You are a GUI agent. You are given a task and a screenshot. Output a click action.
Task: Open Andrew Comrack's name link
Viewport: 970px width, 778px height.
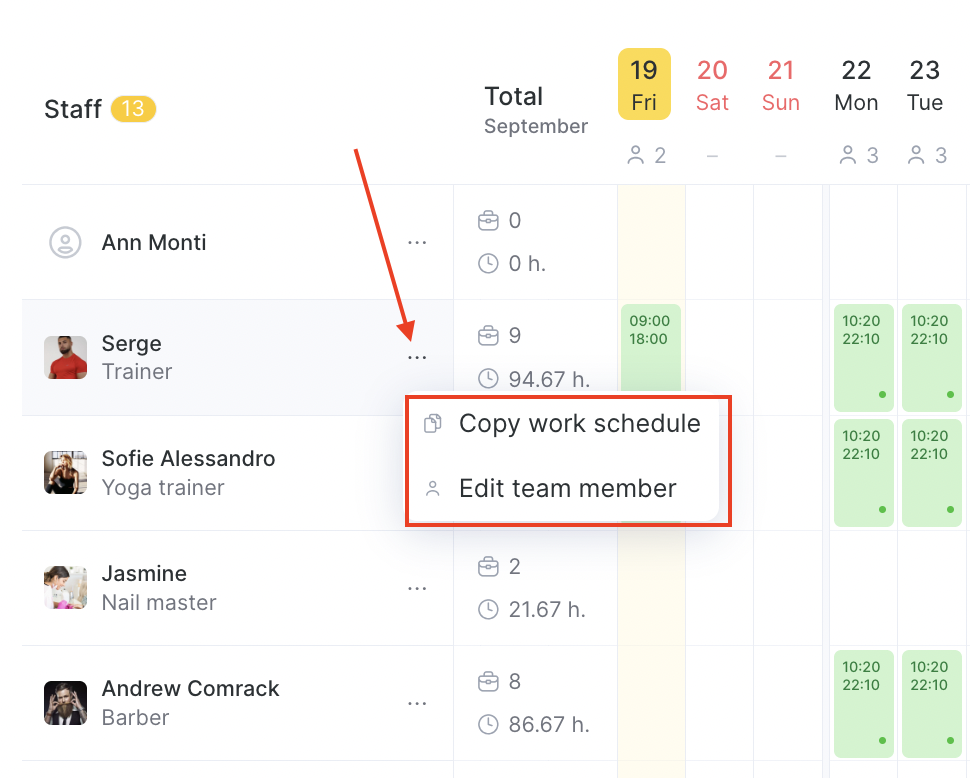[190, 689]
